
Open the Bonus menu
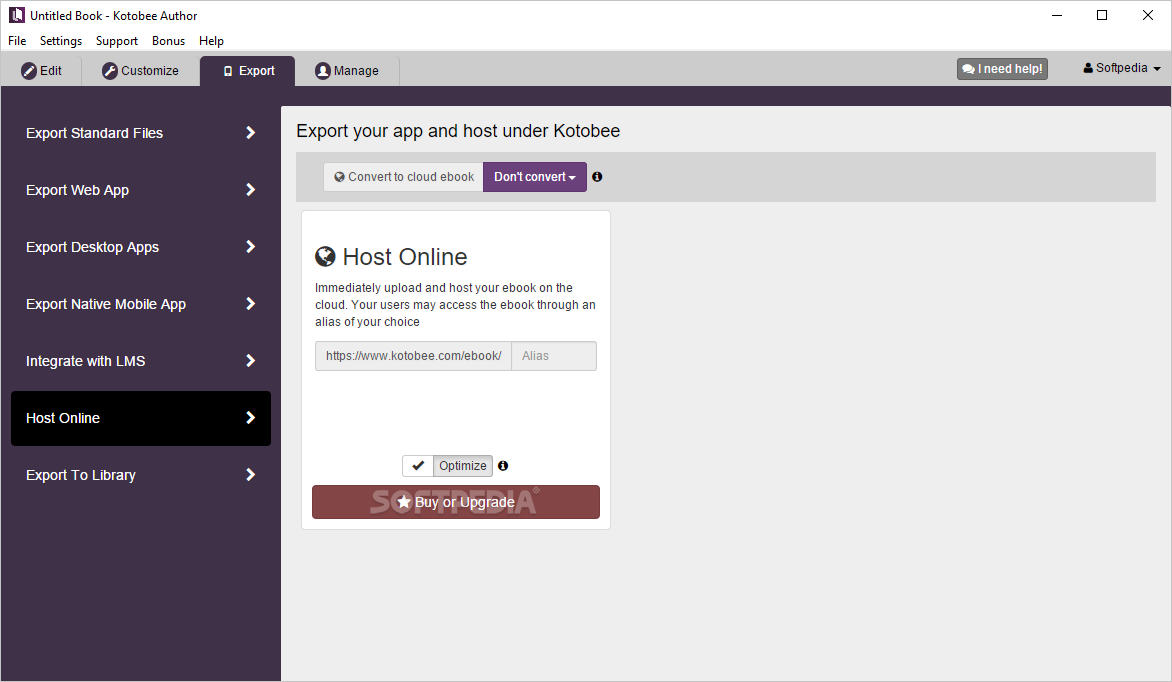click(168, 40)
